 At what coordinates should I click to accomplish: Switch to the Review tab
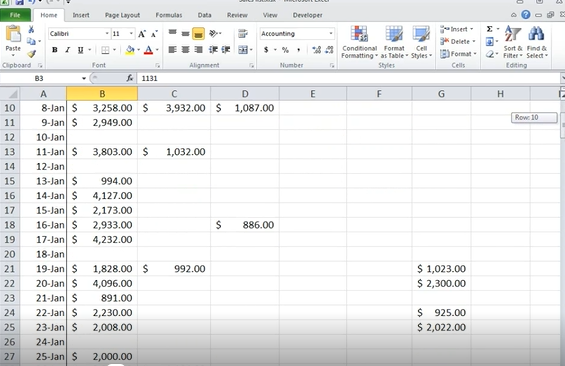coord(237,15)
